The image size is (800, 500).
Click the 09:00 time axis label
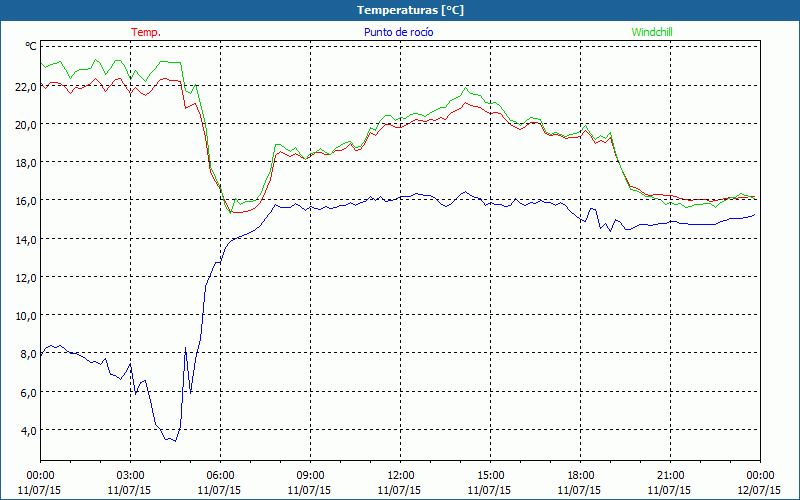[x=310, y=476]
